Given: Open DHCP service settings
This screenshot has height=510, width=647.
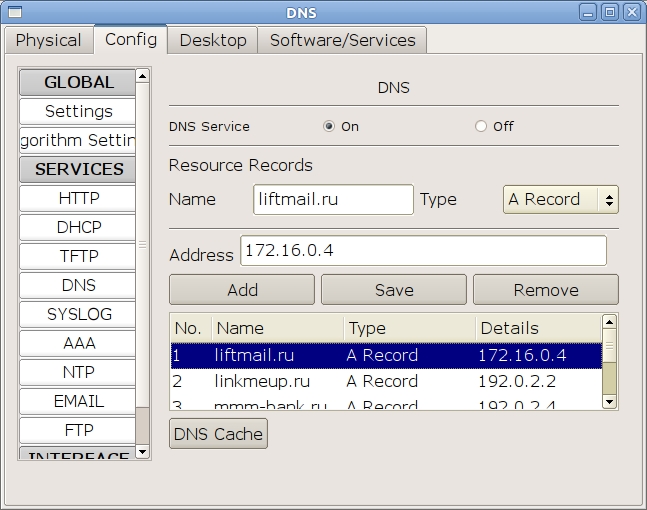Looking at the screenshot, I should click(78, 227).
